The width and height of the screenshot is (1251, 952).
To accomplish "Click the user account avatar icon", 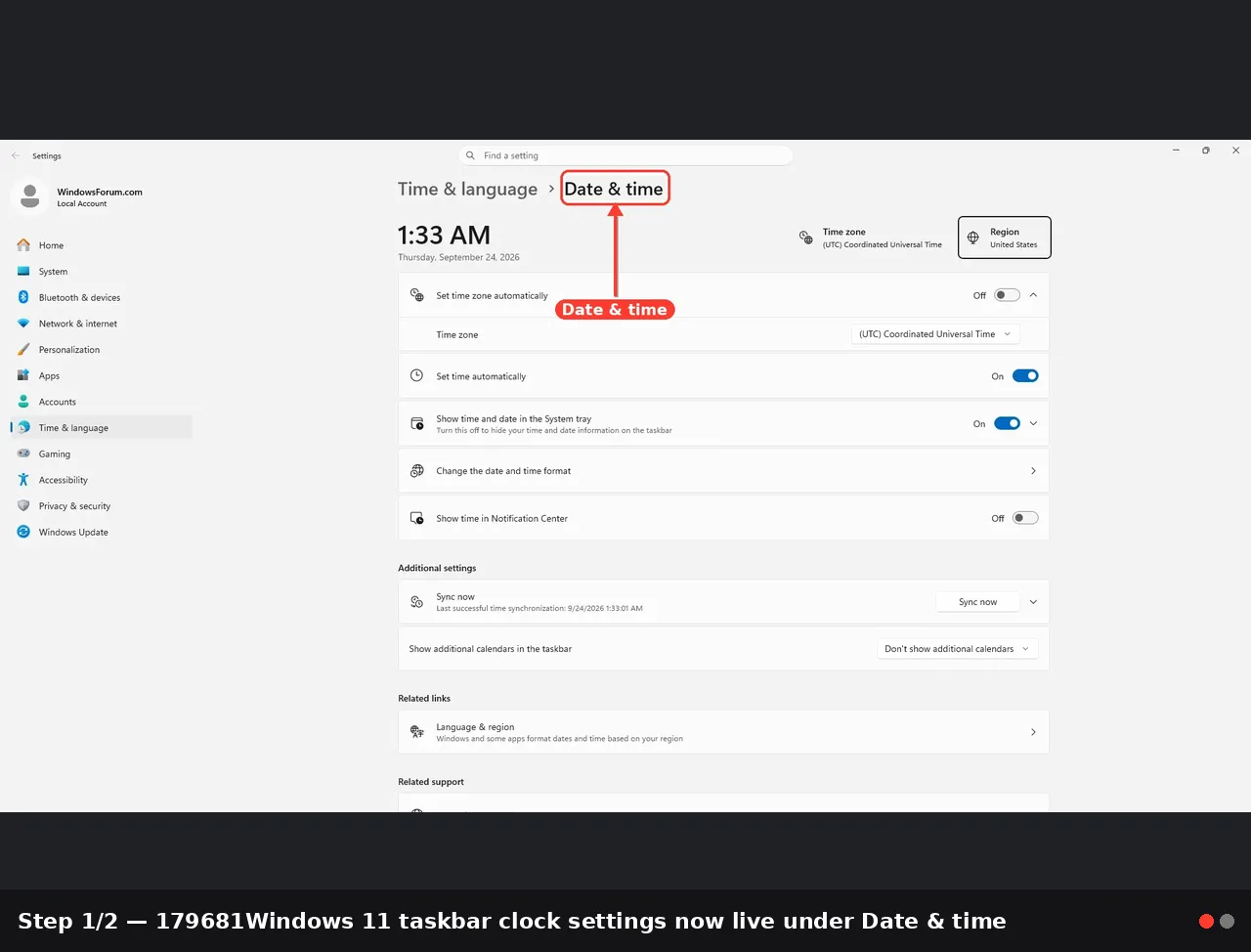I will [x=29, y=196].
